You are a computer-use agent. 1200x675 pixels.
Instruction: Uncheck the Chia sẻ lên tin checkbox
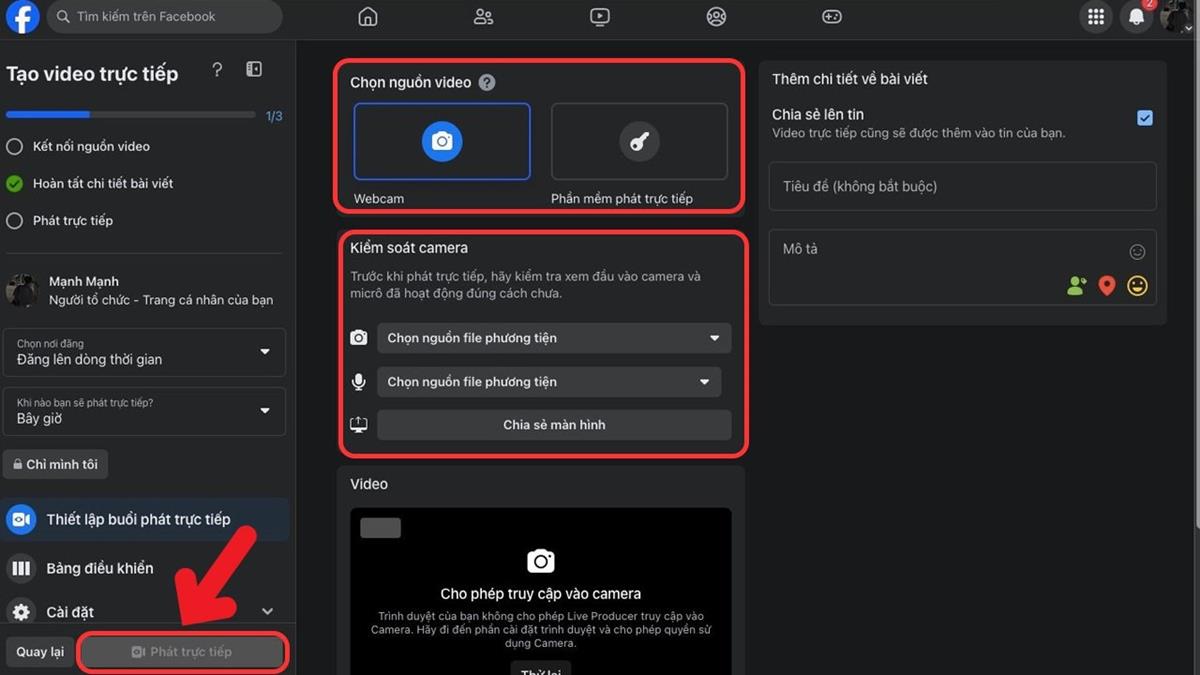(x=1145, y=118)
